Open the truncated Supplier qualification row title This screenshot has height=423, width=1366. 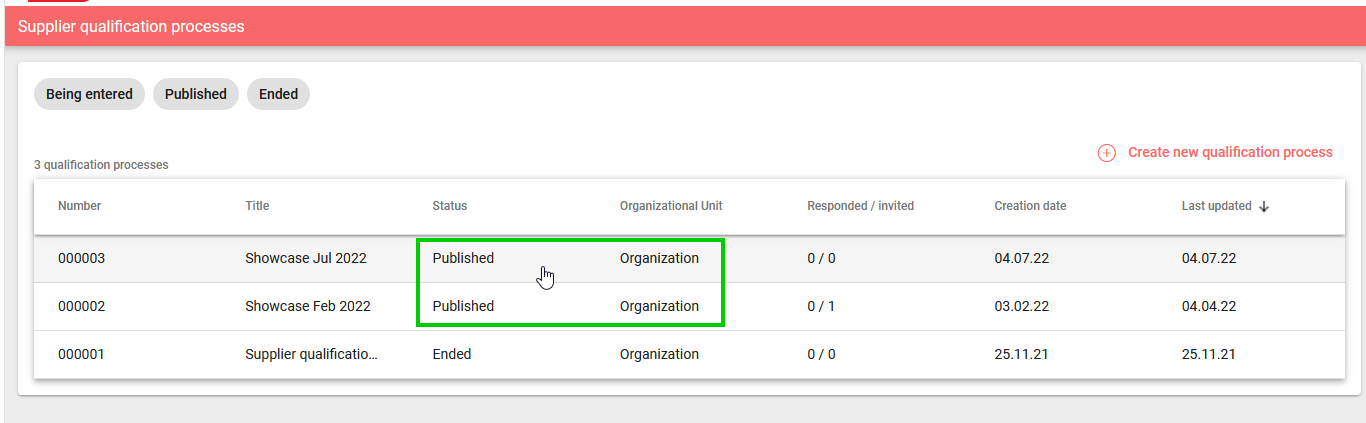tap(311, 354)
